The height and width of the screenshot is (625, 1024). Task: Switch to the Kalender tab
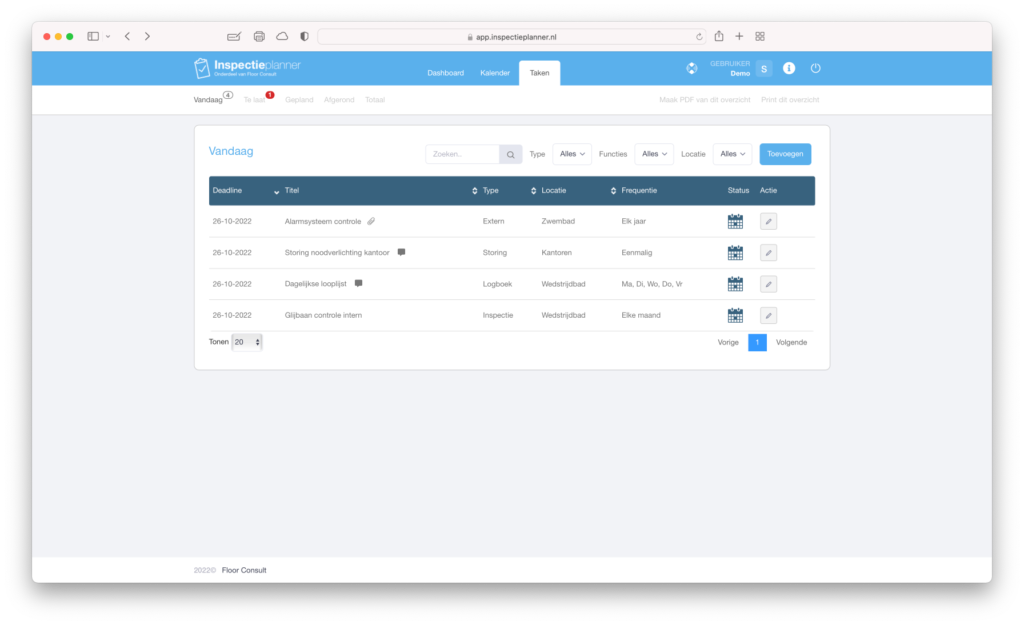click(x=494, y=72)
